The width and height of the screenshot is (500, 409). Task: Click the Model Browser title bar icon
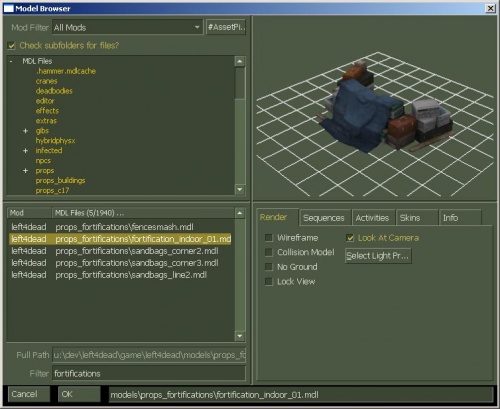(8, 9)
